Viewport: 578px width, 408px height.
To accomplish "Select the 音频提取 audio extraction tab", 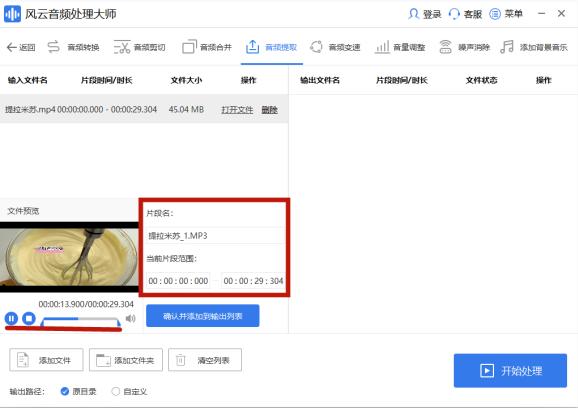I will point(271,47).
